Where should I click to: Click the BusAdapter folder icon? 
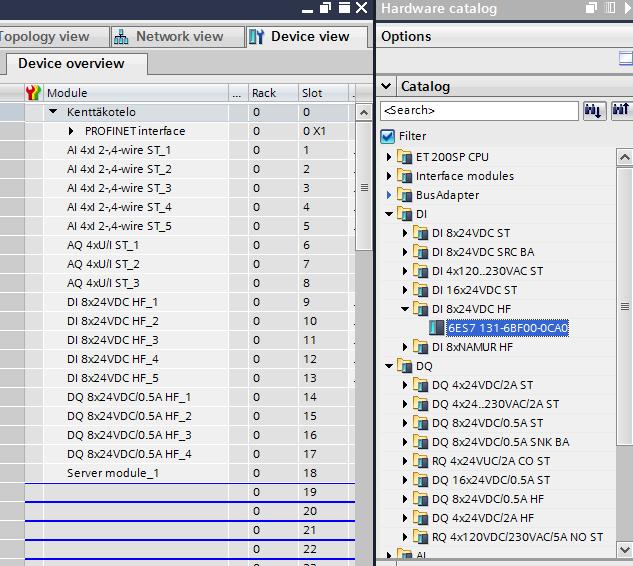click(x=405, y=195)
